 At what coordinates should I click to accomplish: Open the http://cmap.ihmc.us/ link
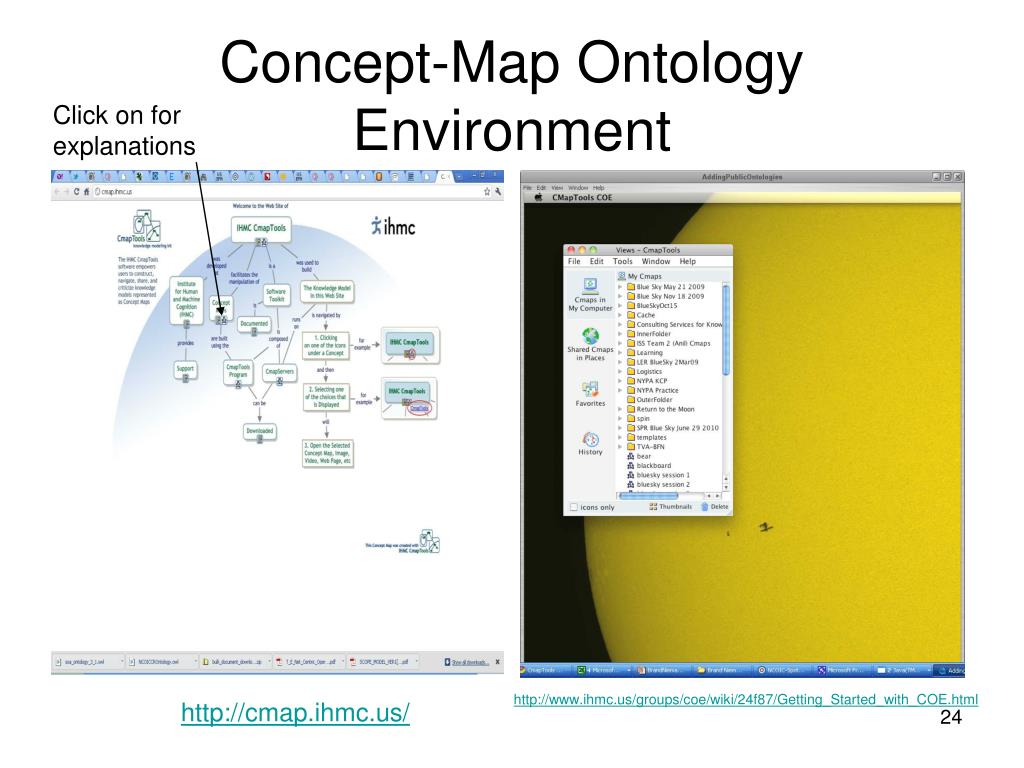tap(295, 712)
